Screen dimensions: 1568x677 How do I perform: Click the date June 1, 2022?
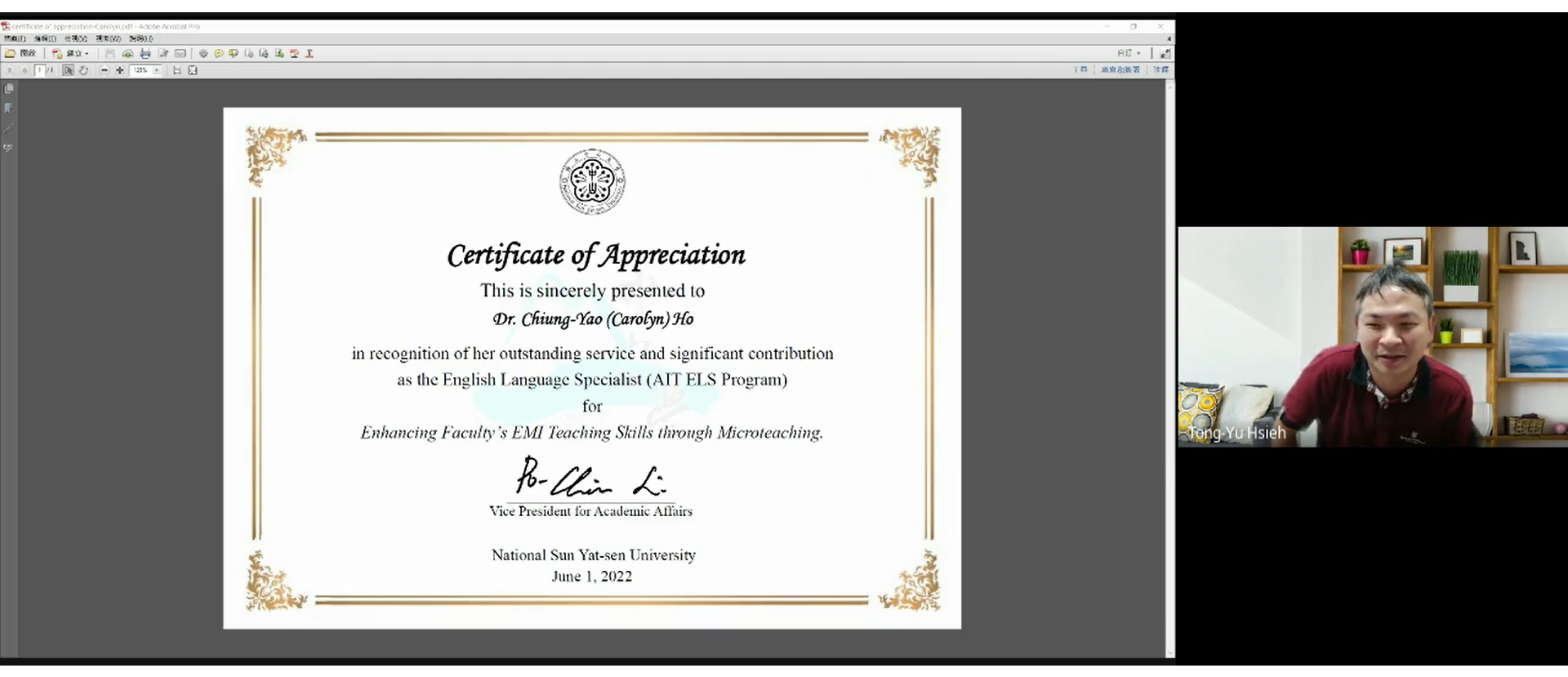592,577
